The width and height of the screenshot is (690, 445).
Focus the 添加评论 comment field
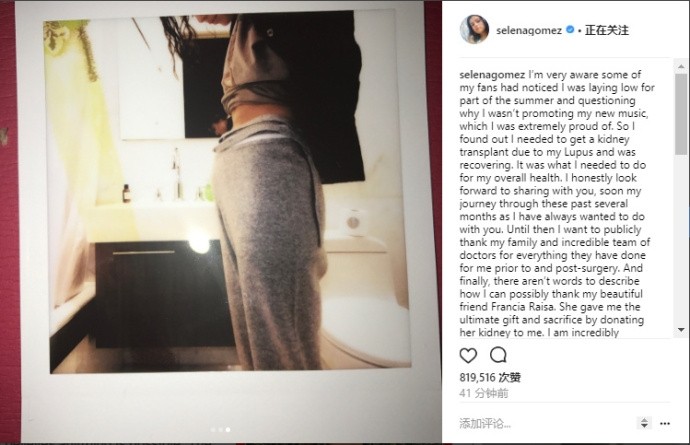tap(546, 423)
